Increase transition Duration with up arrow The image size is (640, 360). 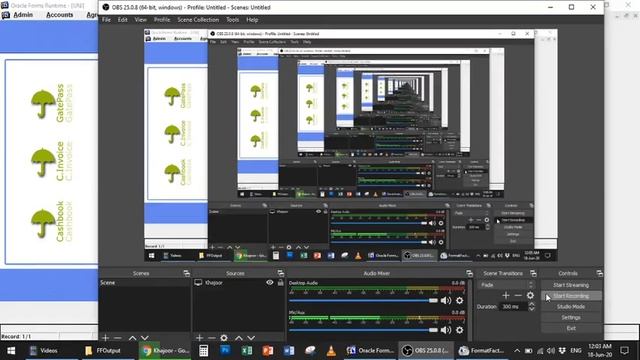click(531, 304)
